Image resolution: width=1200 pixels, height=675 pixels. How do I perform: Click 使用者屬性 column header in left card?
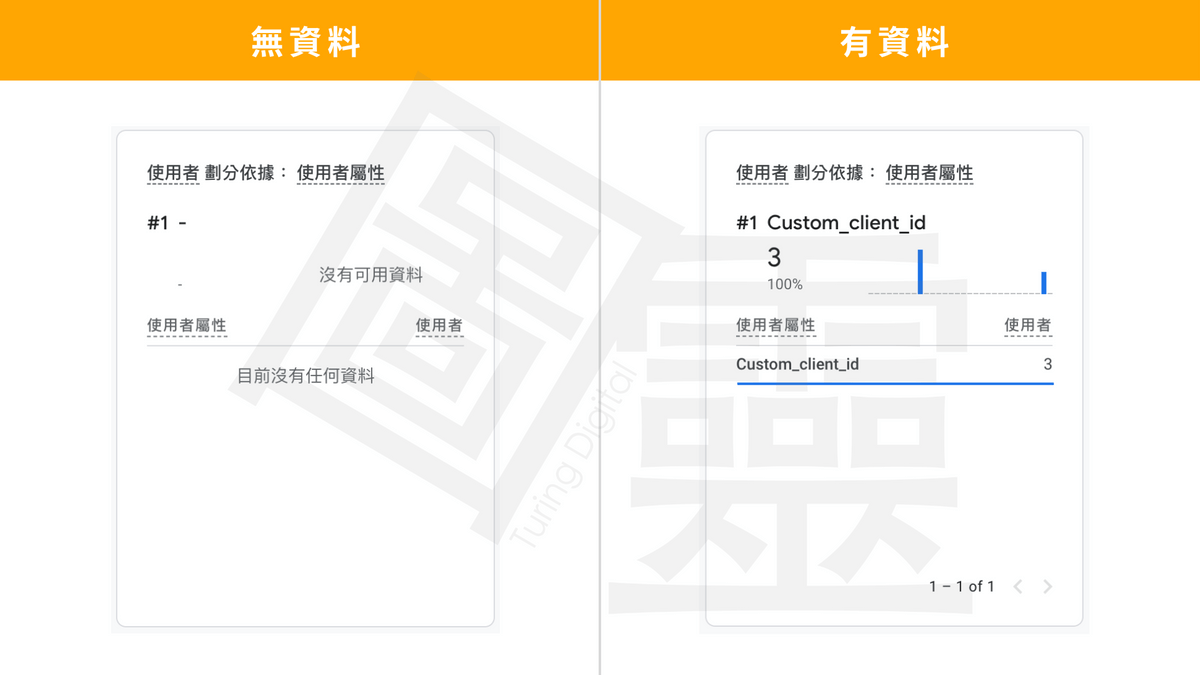(x=187, y=326)
